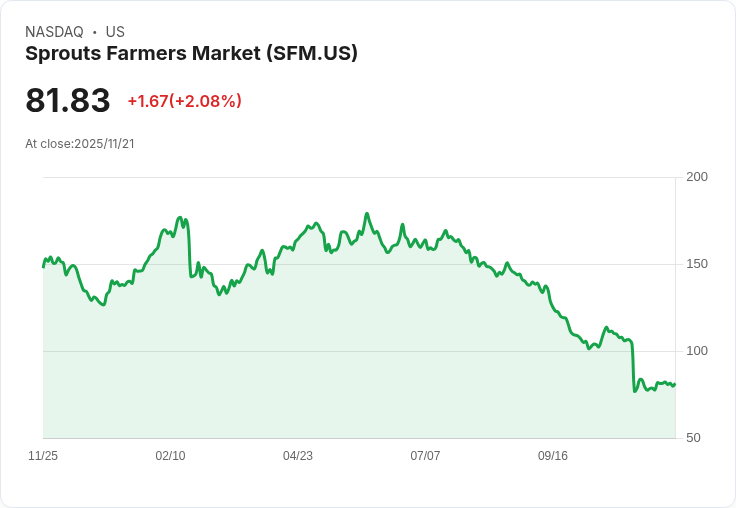This screenshot has height=508, width=736.
Task: Select the 07/07 date on the x-axis
Action: coord(425,456)
